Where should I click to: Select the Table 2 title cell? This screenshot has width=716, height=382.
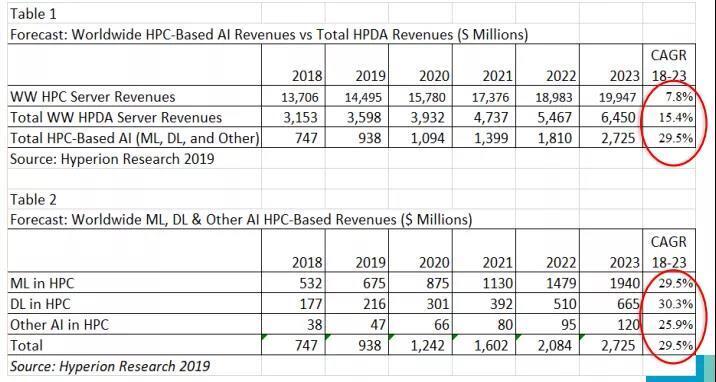(x=34, y=199)
